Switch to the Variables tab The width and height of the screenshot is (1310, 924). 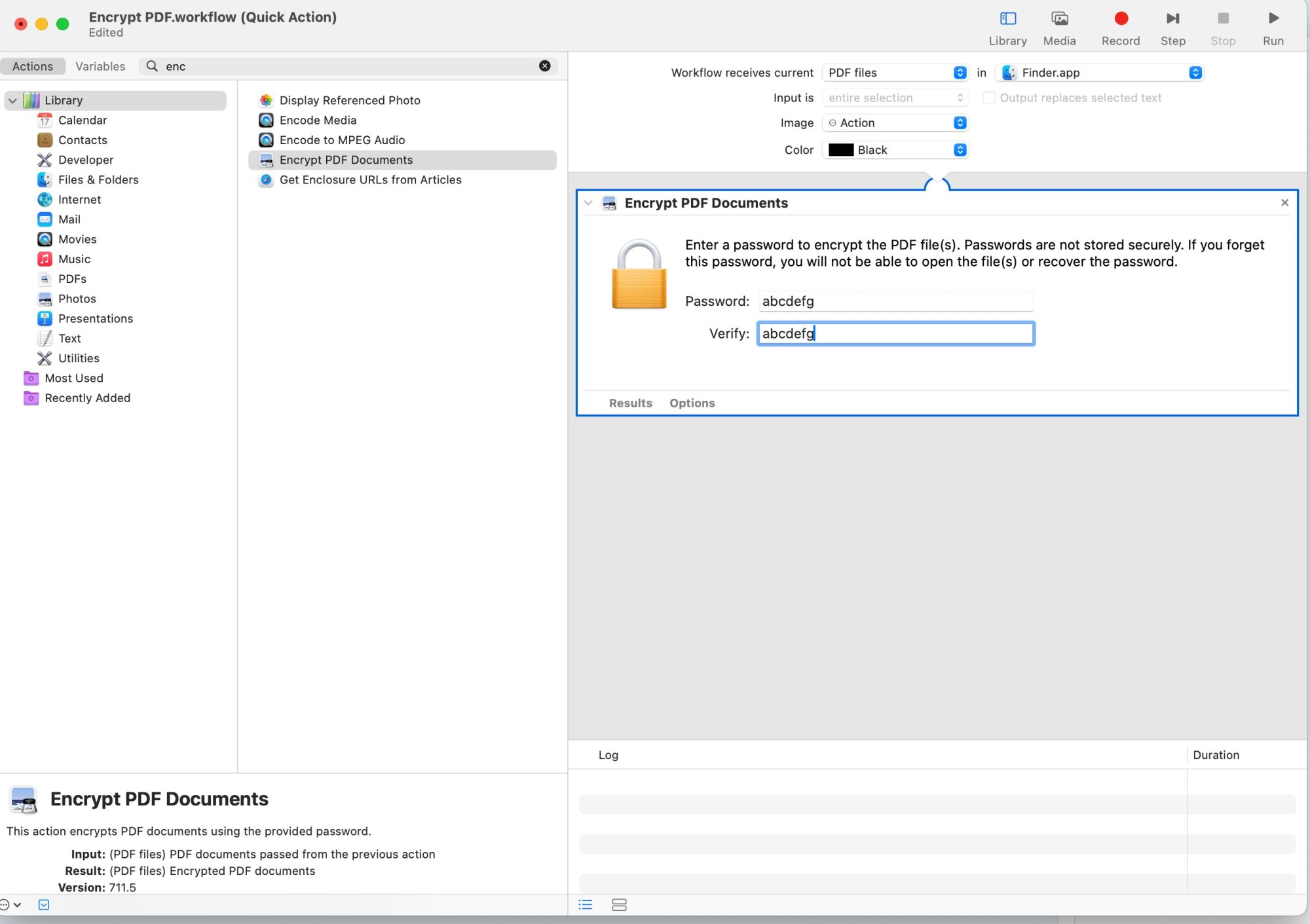click(x=100, y=66)
